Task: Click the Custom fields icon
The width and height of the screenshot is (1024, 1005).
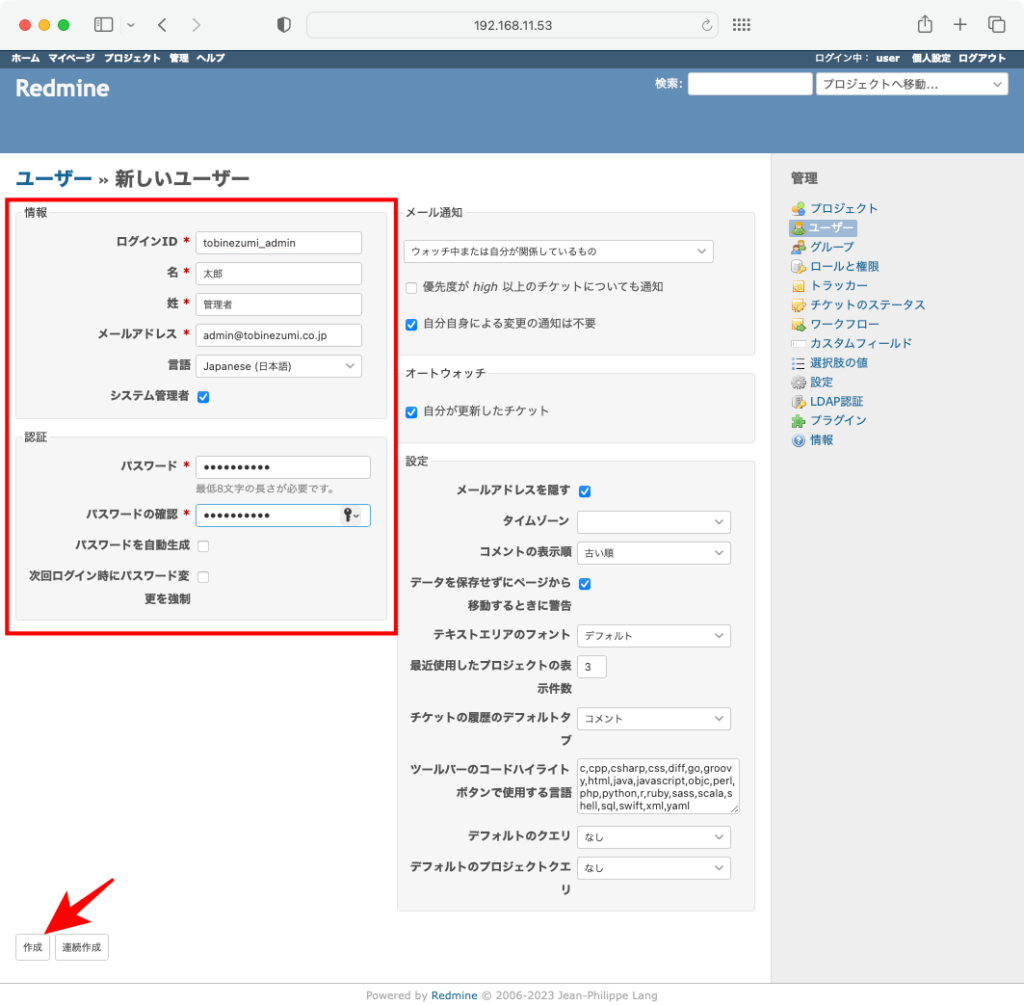Action: point(798,343)
